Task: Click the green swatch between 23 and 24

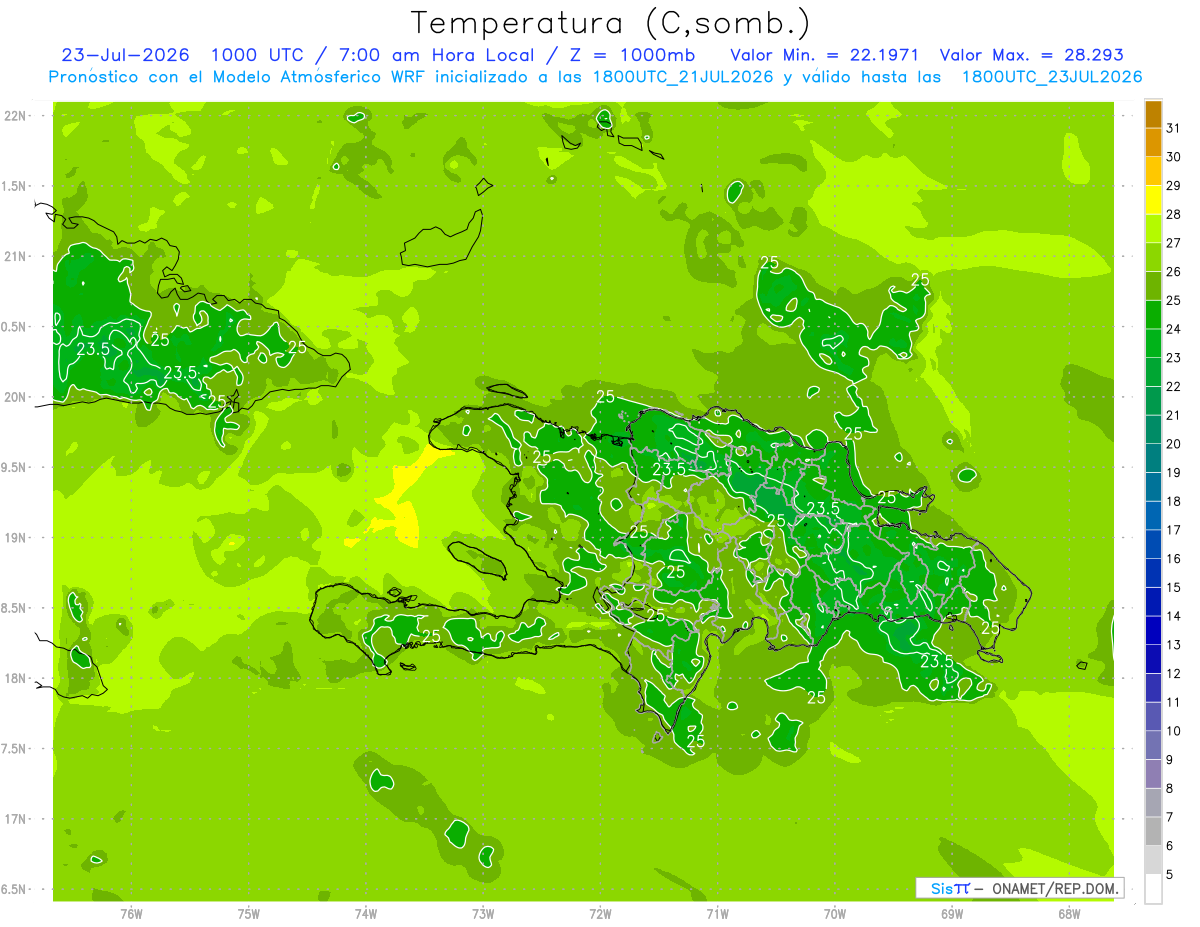Action: pos(1153,343)
